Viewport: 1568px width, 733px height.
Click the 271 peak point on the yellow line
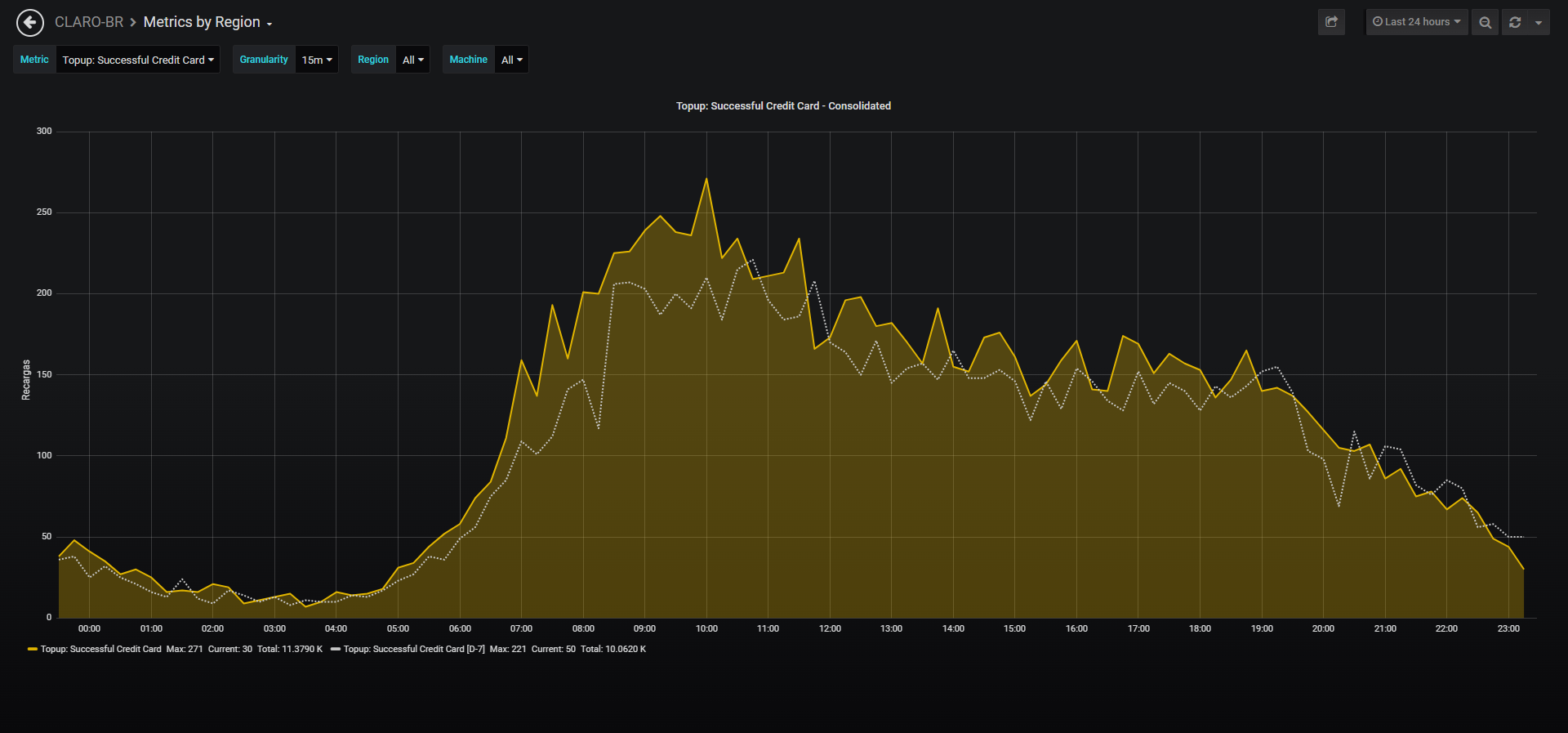click(x=706, y=179)
